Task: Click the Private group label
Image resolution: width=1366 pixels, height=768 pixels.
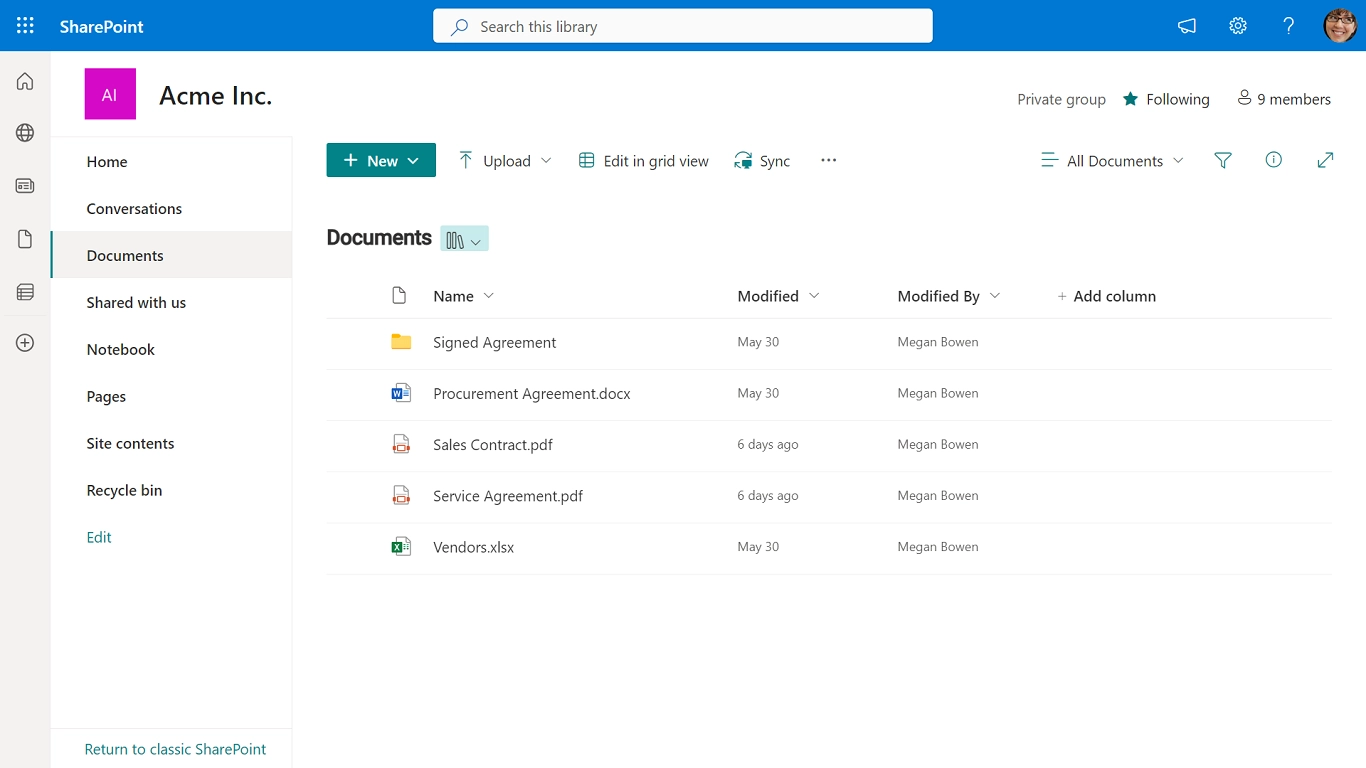Action: click(x=1061, y=99)
